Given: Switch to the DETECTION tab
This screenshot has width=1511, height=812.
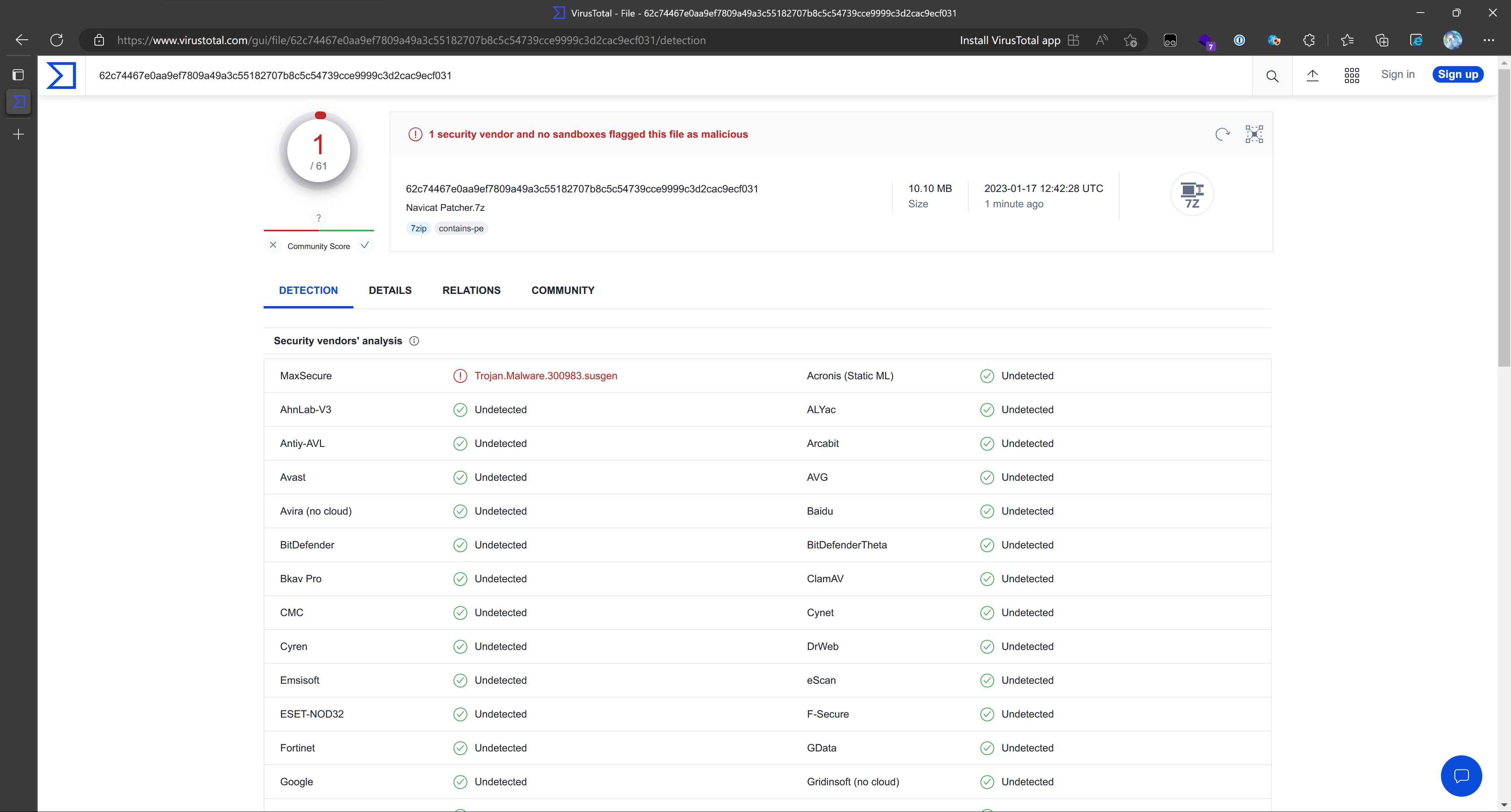Looking at the screenshot, I should (308, 290).
